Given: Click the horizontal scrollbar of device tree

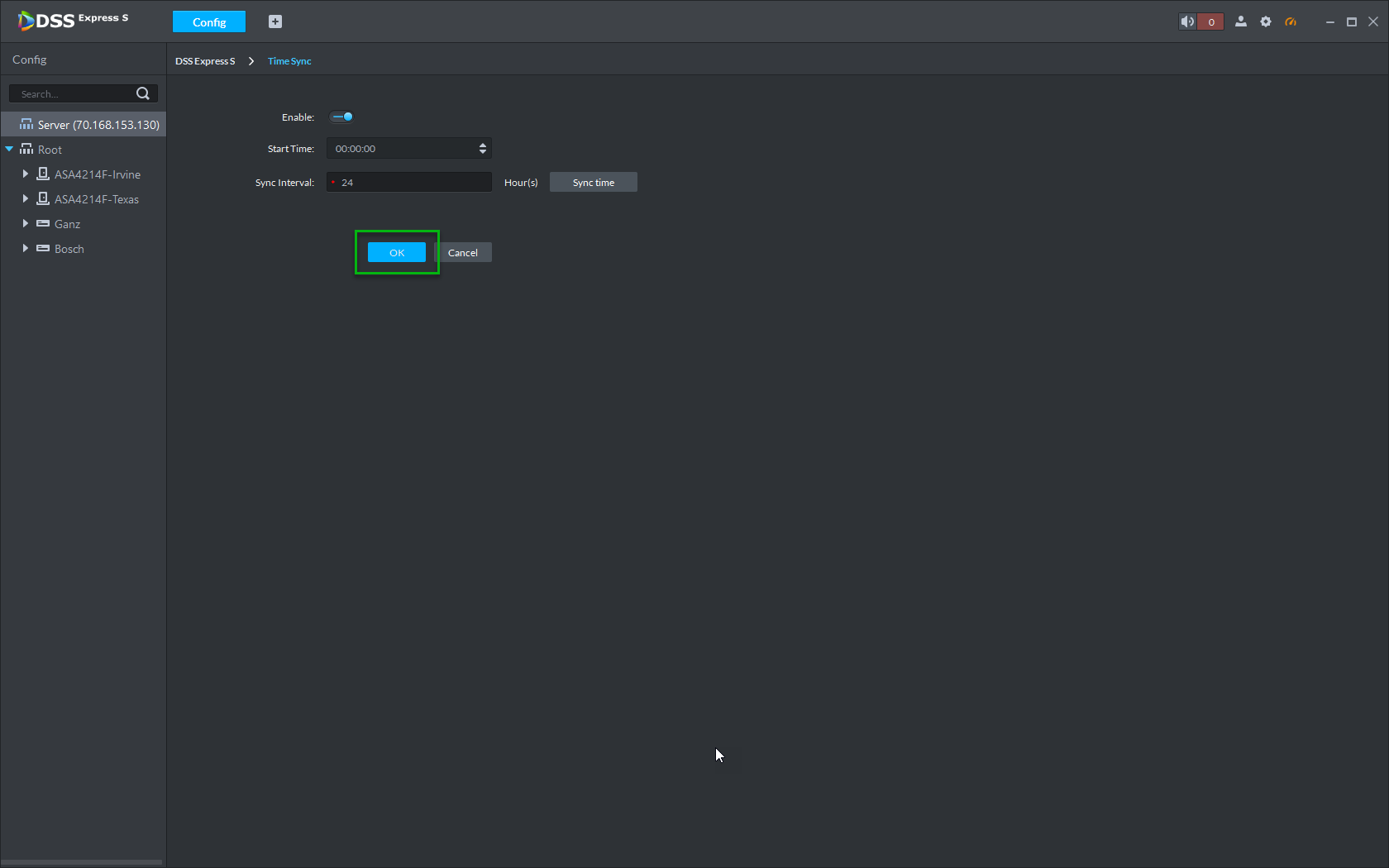Looking at the screenshot, I should coord(82,862).
